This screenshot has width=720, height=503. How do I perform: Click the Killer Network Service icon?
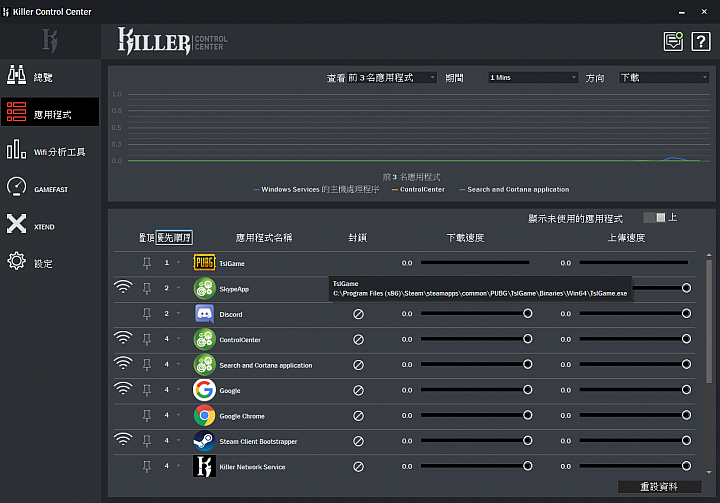point(204,466)
